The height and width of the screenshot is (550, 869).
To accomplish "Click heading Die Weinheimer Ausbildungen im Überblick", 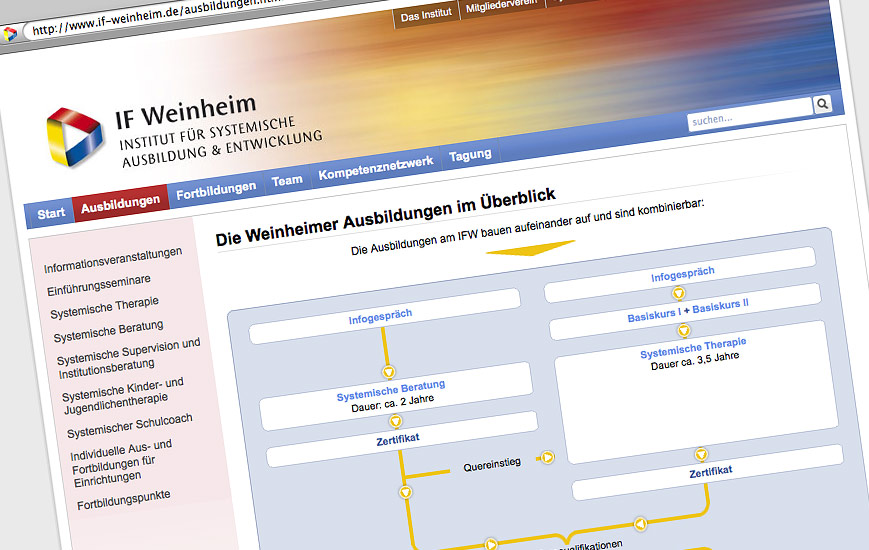I will pyautogui.click(x=386, y=217).
